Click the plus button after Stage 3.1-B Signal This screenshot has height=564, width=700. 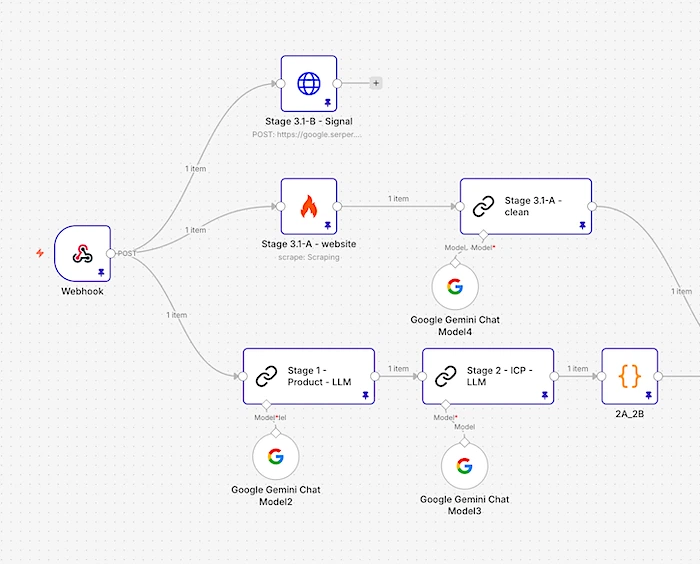coord(376,83)
